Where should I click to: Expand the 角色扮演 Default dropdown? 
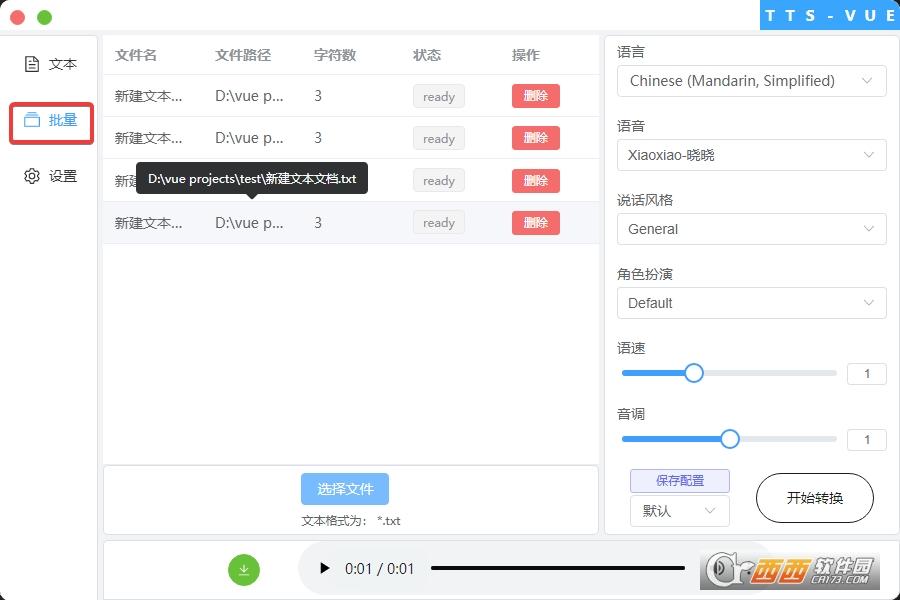click(x=751, y=303)
